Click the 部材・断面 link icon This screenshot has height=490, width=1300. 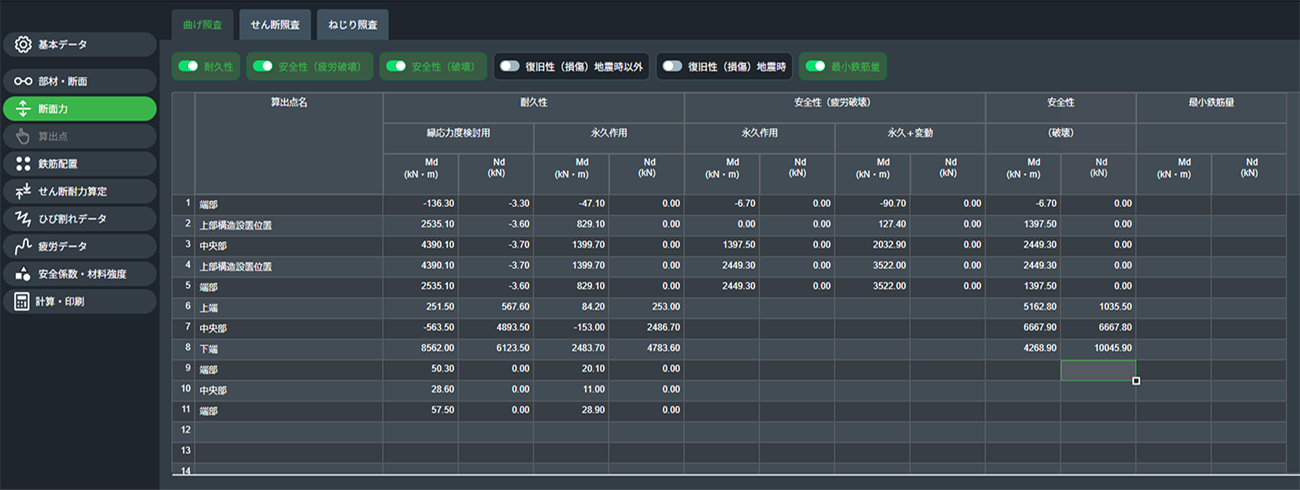[x=23, y=80]
